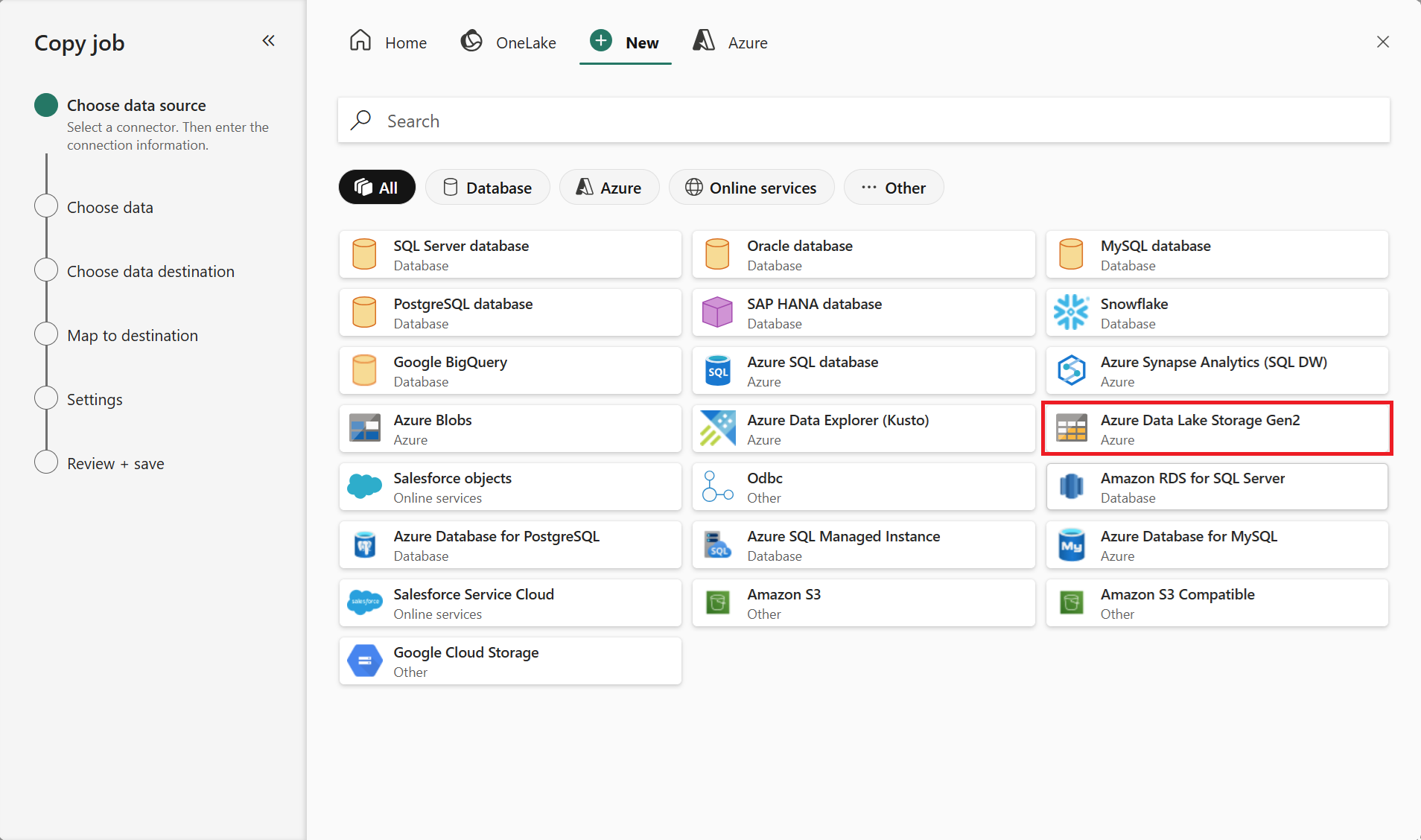The height and width of the screenshot is (840, 1421).
Task: Select 'Google BigQuery' name text
Action: point(451,362)
